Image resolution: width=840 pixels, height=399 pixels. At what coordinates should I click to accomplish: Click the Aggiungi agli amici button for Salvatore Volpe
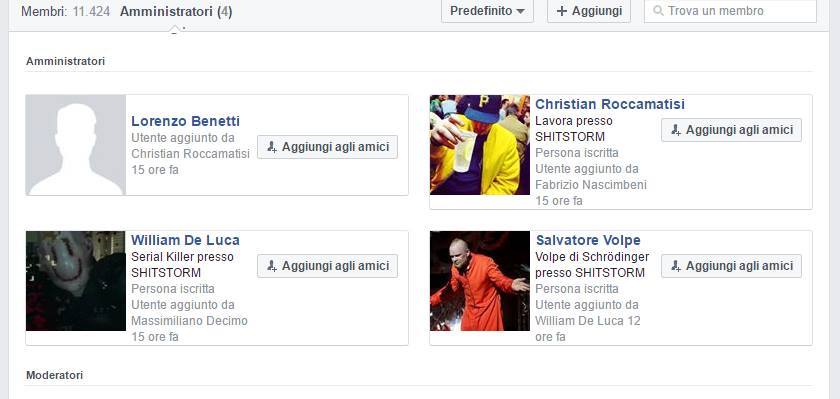(731, 266)
